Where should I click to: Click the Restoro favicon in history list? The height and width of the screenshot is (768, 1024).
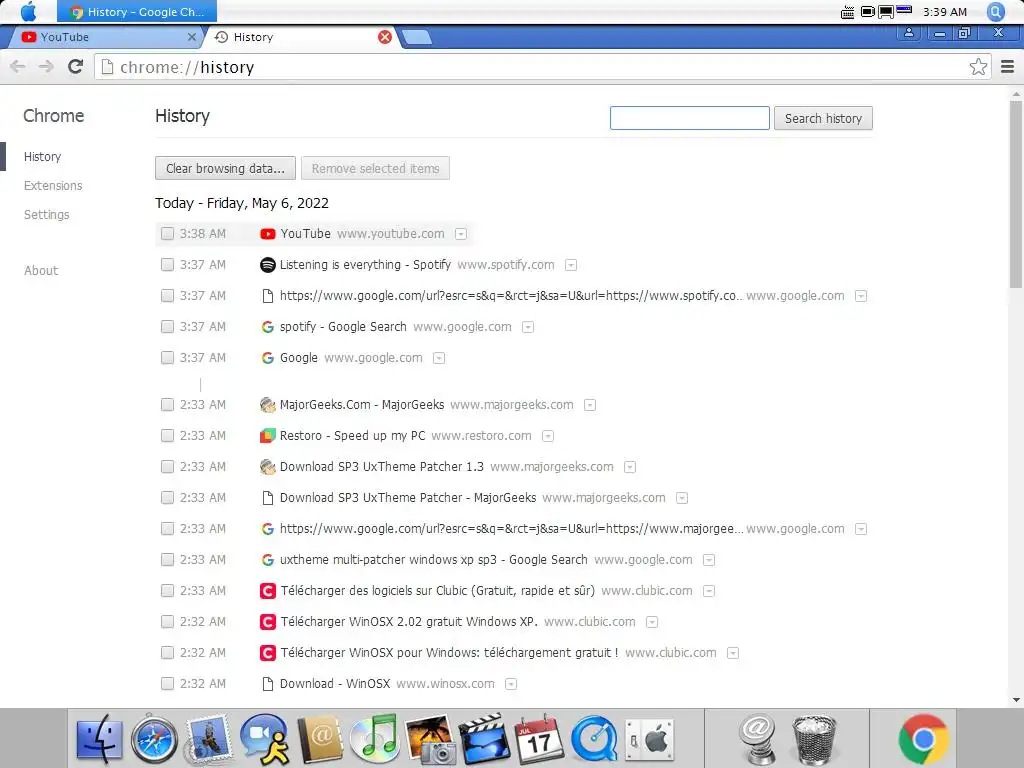pos(267,436)
